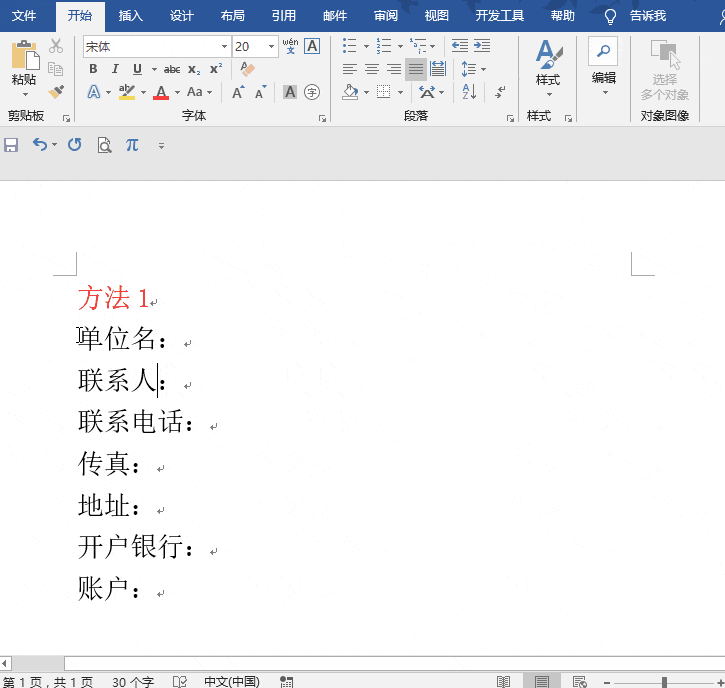This screenshot has height=688, width=725.
Task: Click the Clear Formatting eraser icon
Action: click(248, 69)
